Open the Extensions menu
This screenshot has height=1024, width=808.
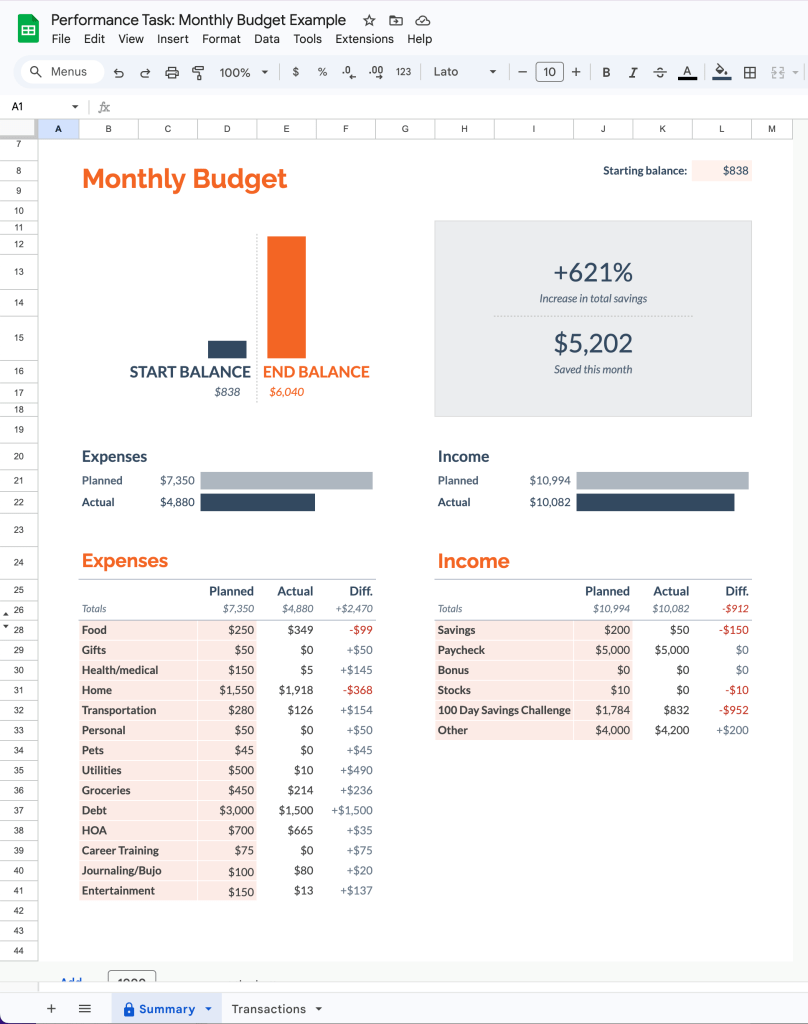pos(364,39)
